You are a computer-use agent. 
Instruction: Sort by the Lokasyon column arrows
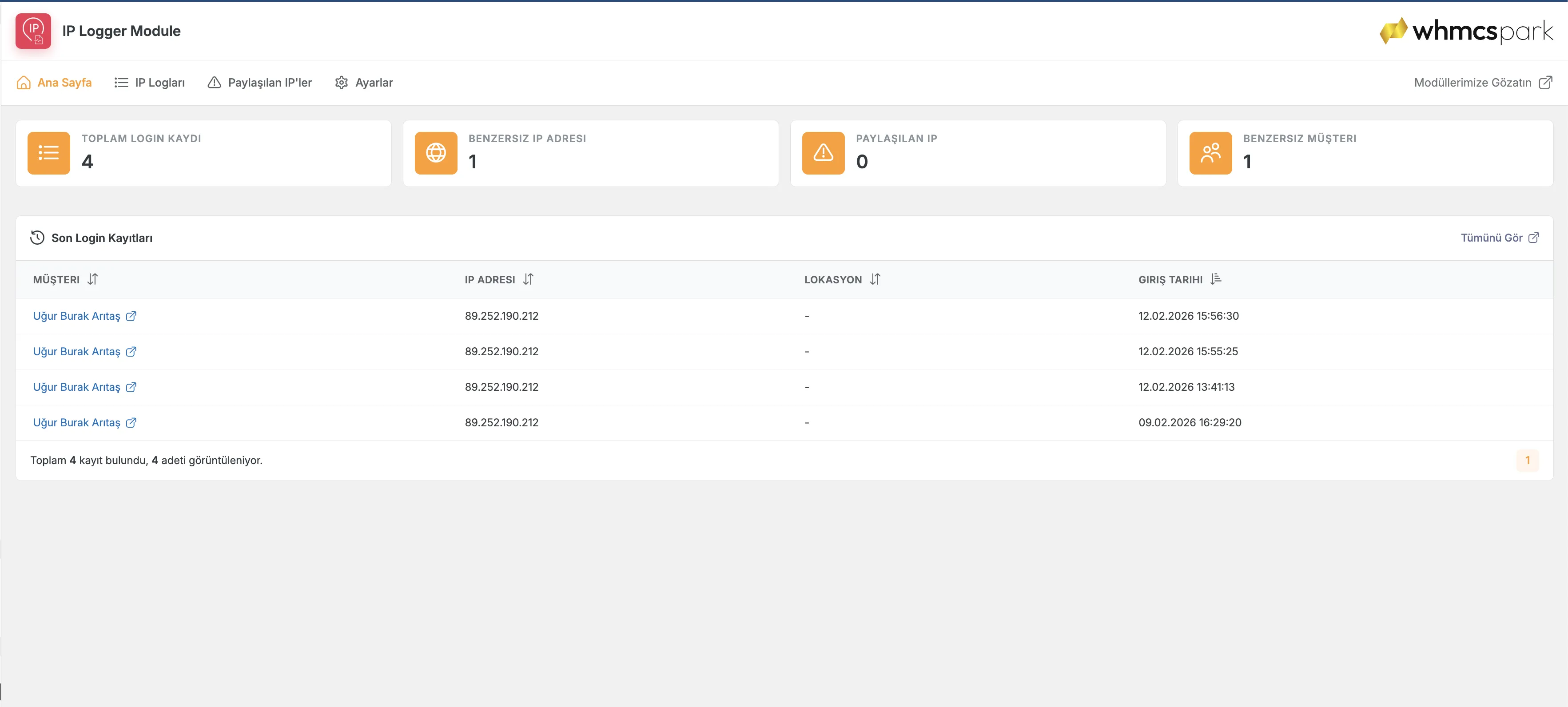[x=875, y=279]
